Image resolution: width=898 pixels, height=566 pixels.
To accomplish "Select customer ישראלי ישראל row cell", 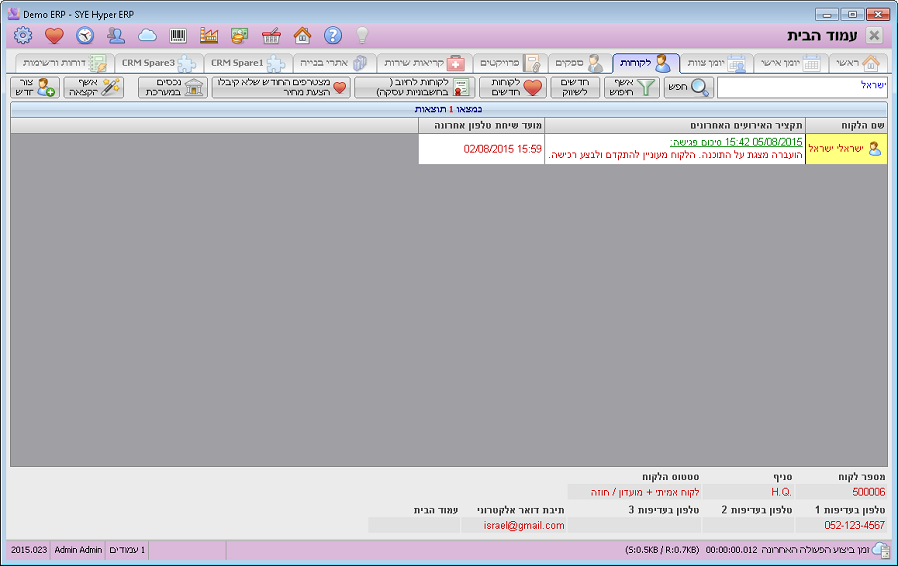I will pos(846,149).
